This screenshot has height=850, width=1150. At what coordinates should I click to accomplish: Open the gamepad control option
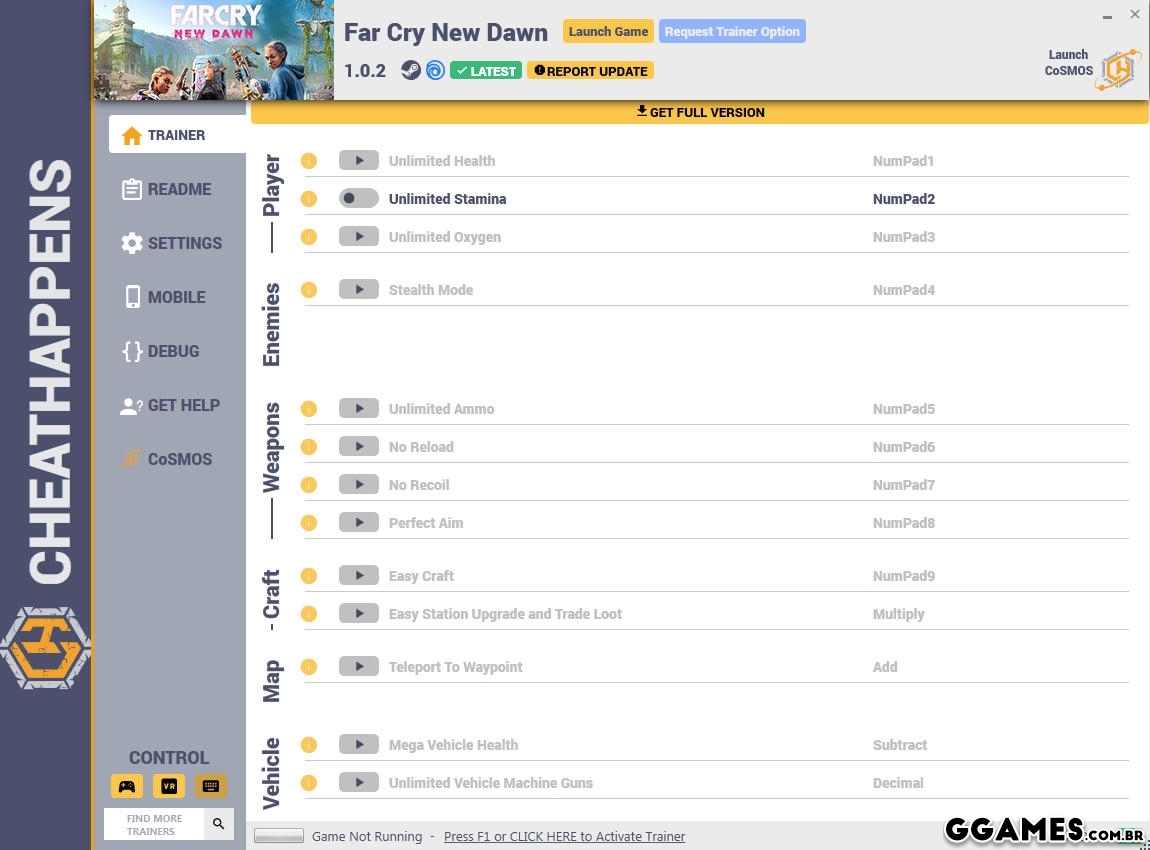[127, 786]
